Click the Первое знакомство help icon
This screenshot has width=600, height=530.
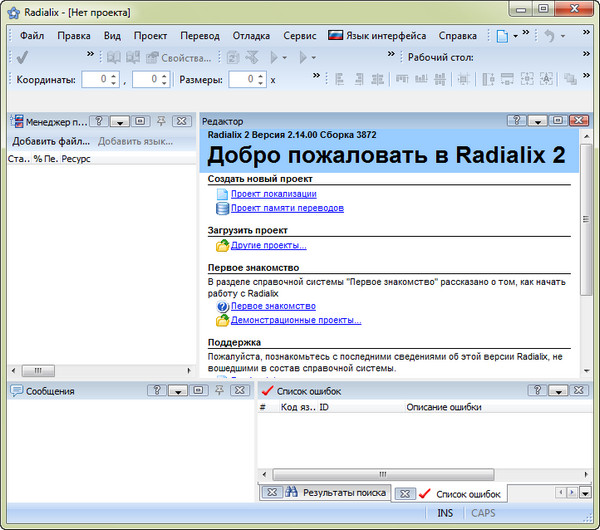point(222,306)
